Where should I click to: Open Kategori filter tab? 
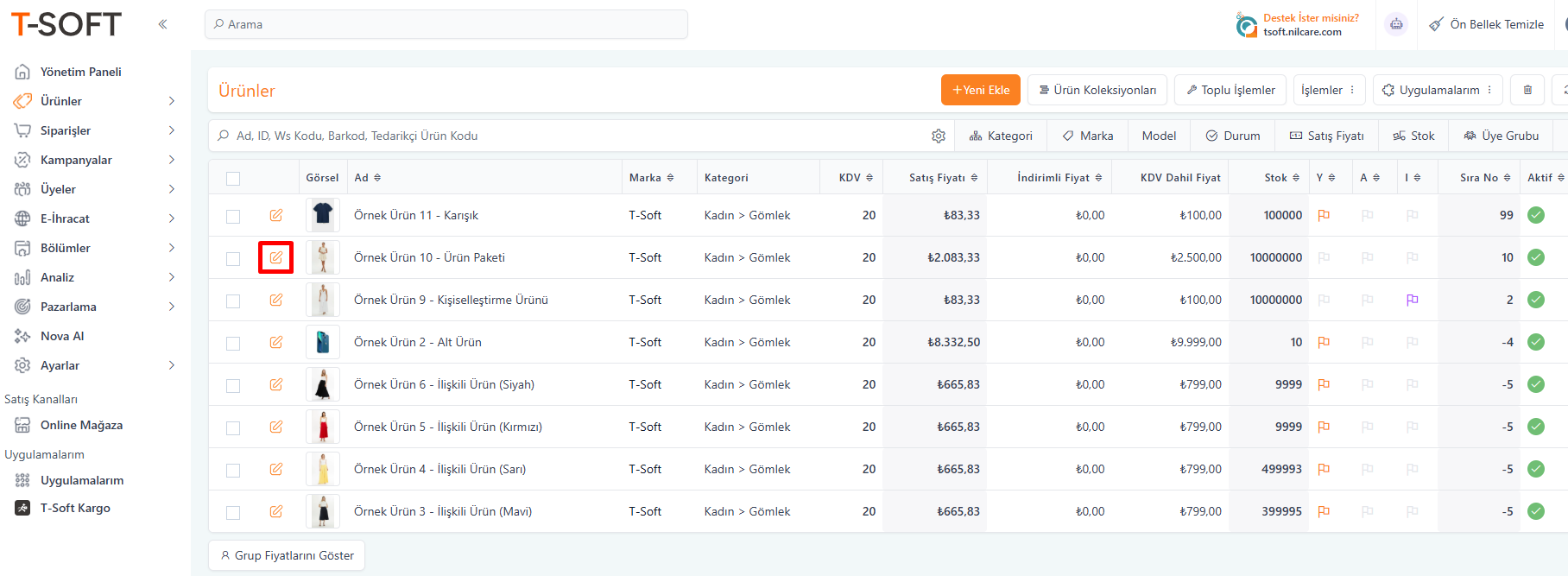(1001, 136)
